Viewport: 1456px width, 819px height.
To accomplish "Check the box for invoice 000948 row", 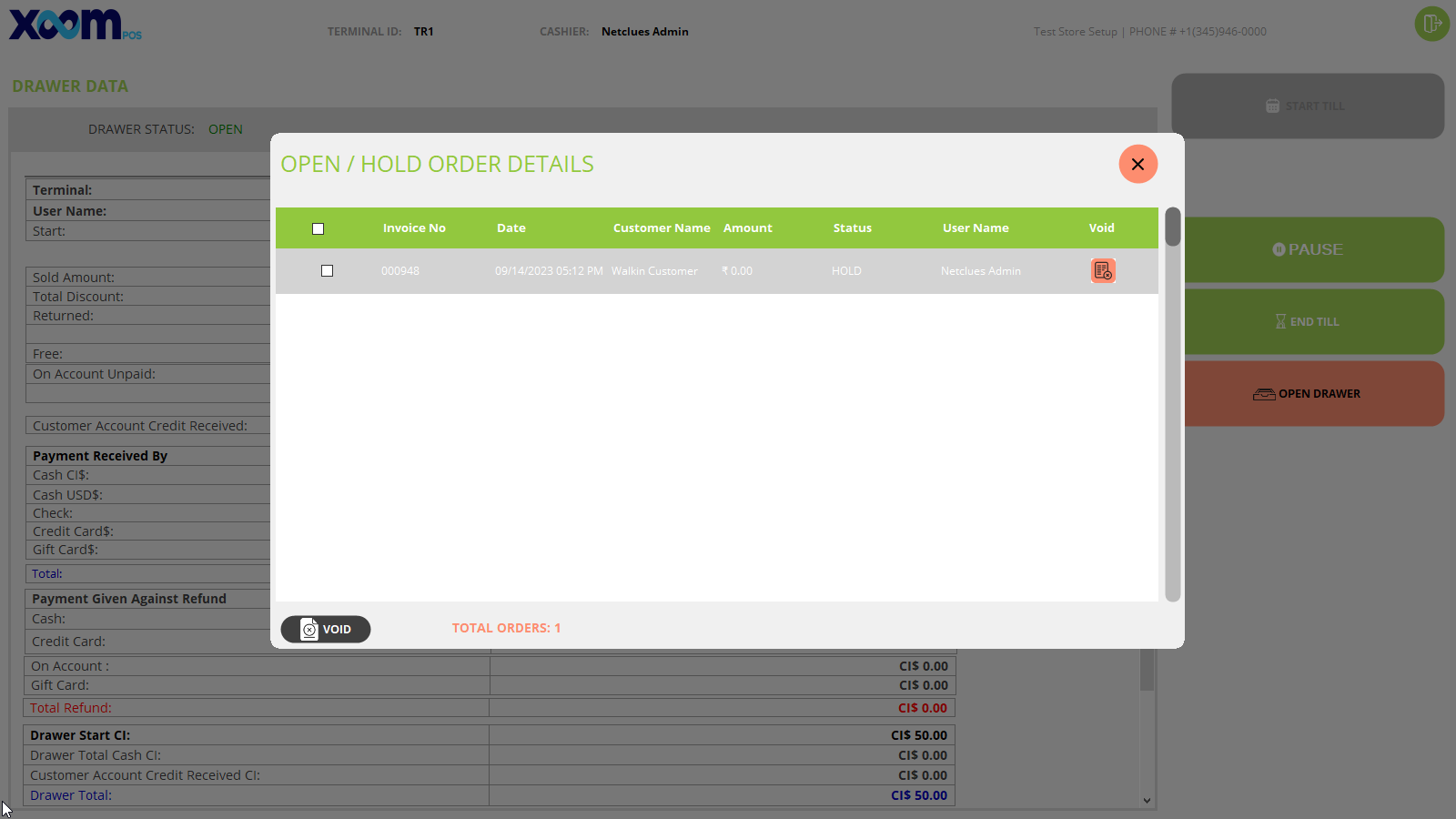I will coord(328,271).
